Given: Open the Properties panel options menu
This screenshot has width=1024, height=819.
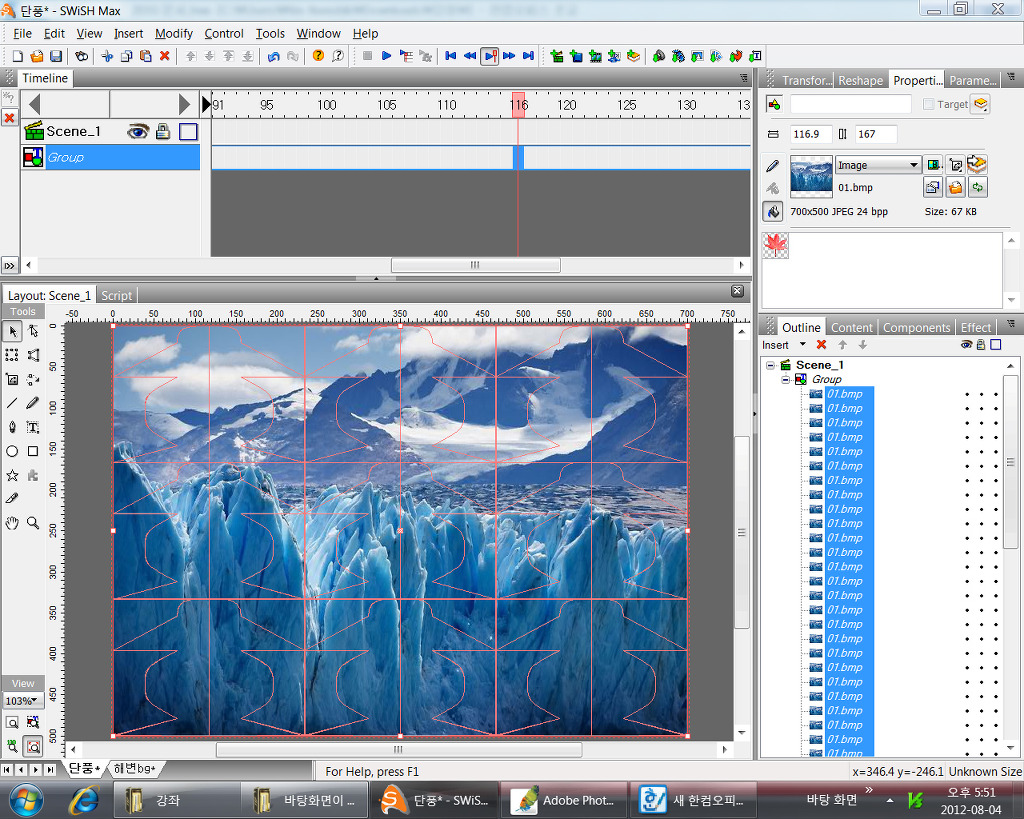Looking at the screenshot, I should [1012, 77].
